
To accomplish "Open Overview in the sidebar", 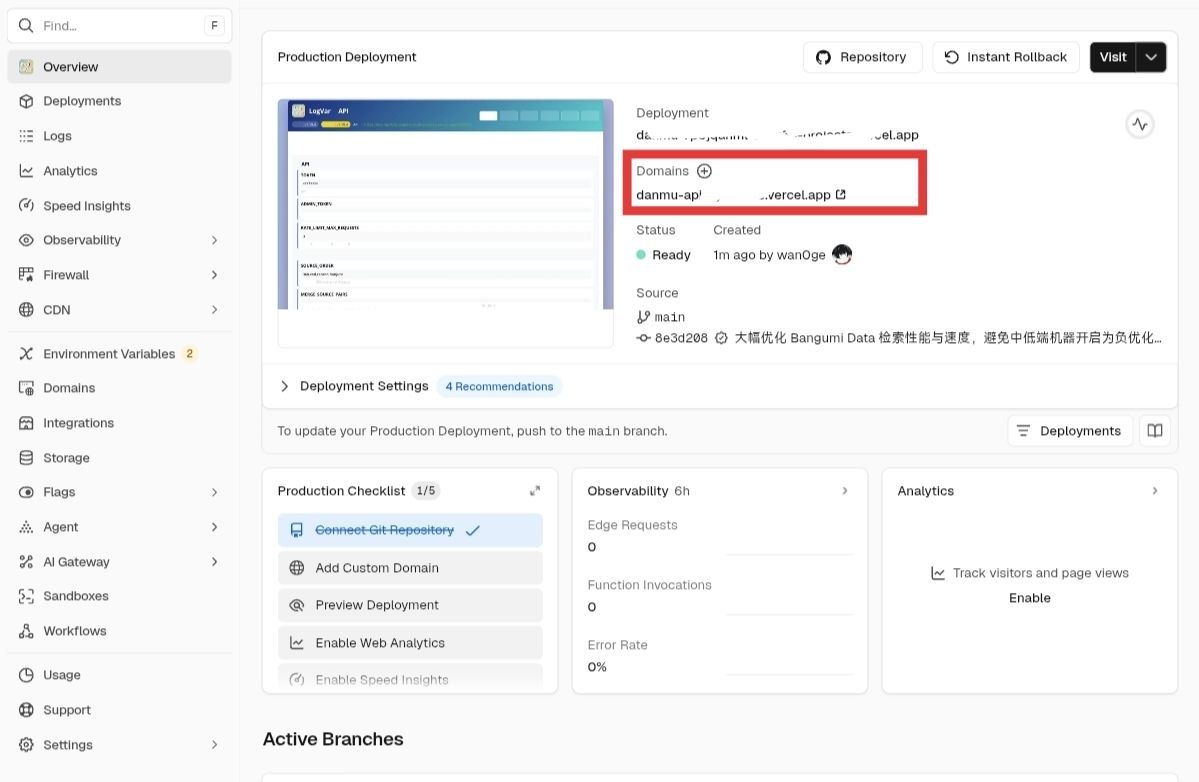I will (x=119, y=67).
